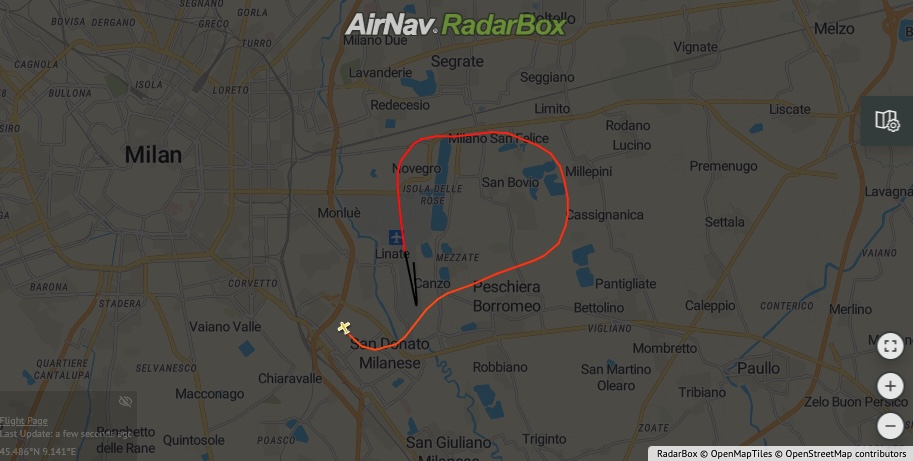The width and height of the screenshot is (913, 461).
Task: Enter fullscreen map view
Action: (x=890, y=346)
